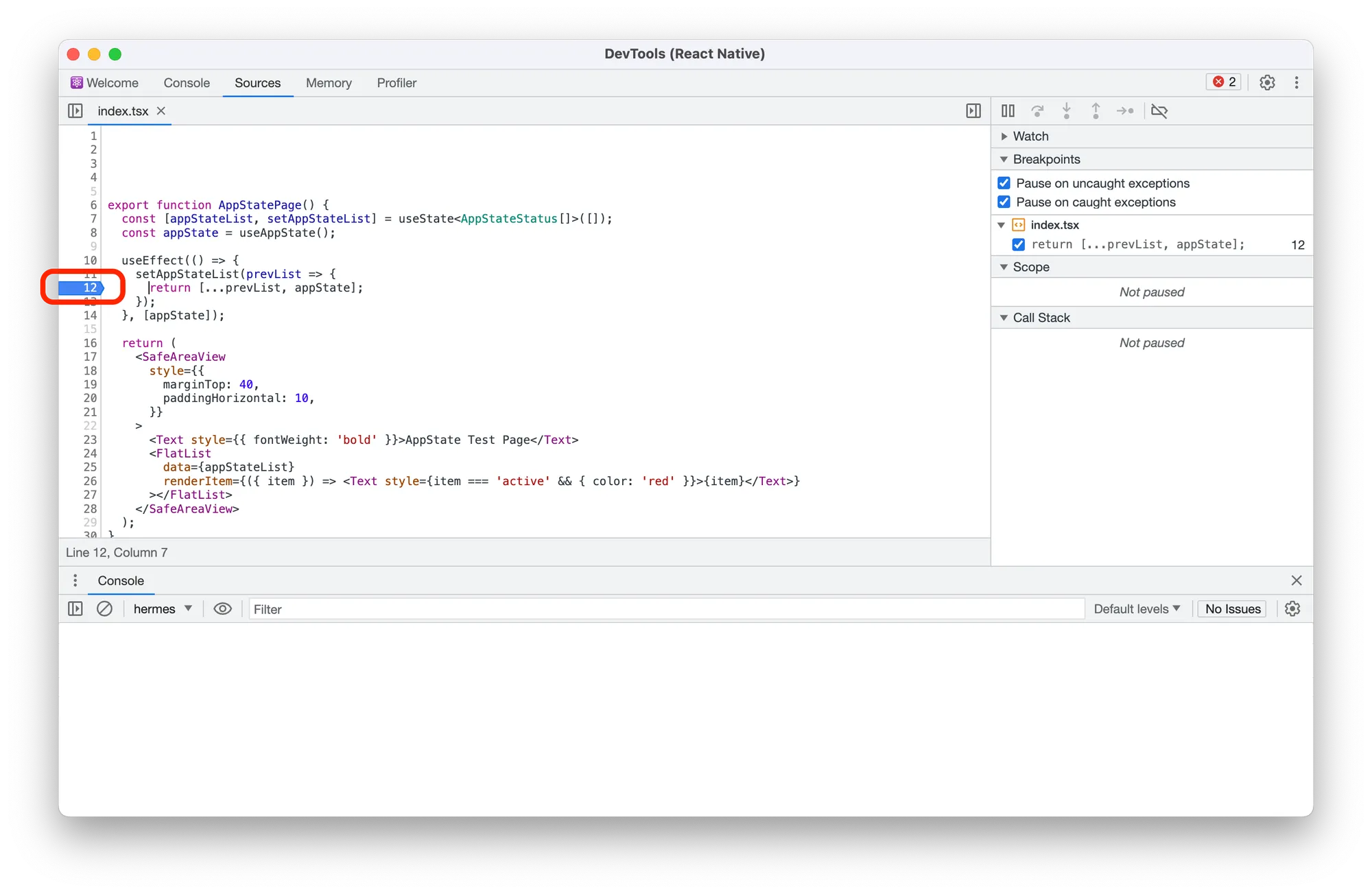
Task: Click the Step into function icon
Action: tap(1066, 110)
